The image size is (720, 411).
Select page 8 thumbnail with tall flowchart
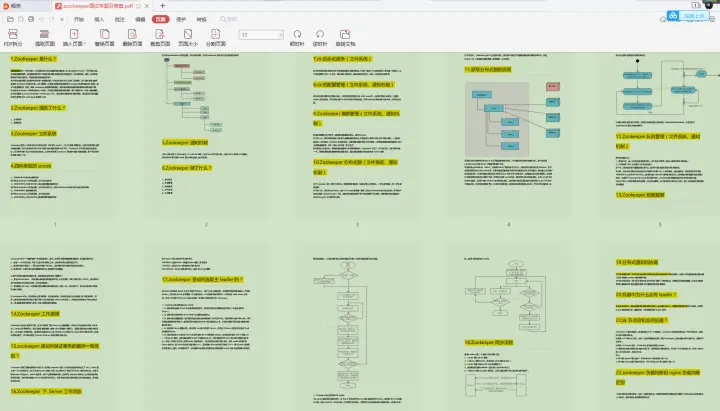357,328
